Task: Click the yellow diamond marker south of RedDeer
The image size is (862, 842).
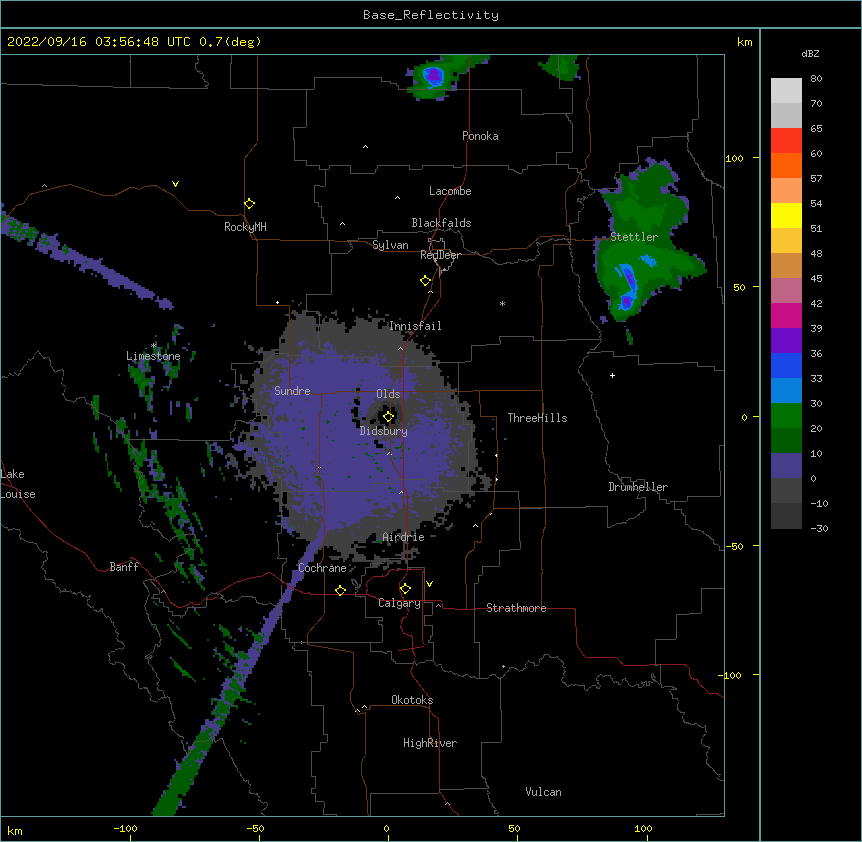Action: coord(426,281)
